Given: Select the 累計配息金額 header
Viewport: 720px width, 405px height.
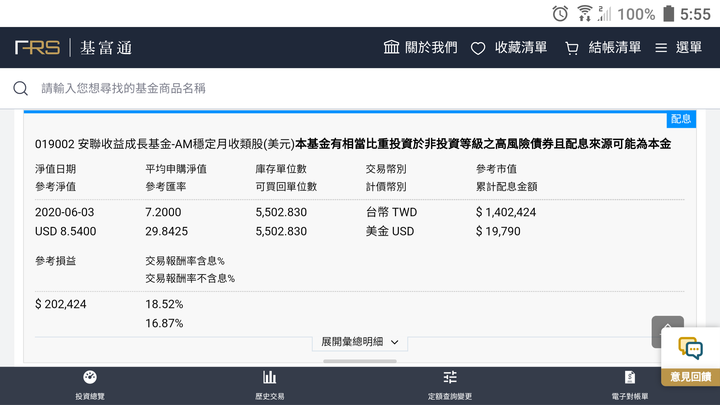Looking at the screenshot, I should [x=506, y=186].
